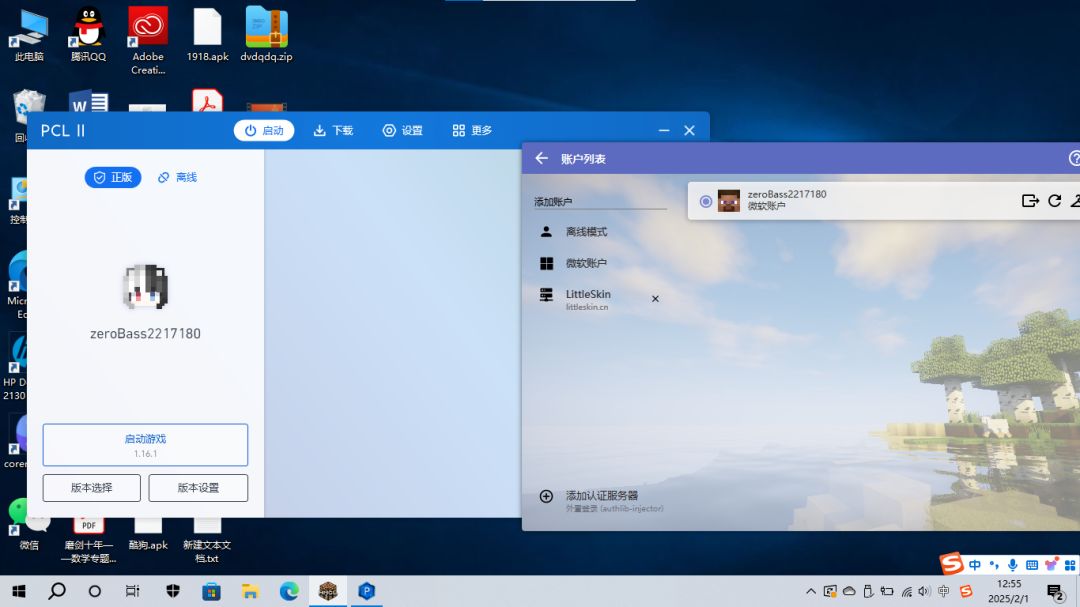
Task: Open 版本选择 in PCL II
Action: point(92,488)
